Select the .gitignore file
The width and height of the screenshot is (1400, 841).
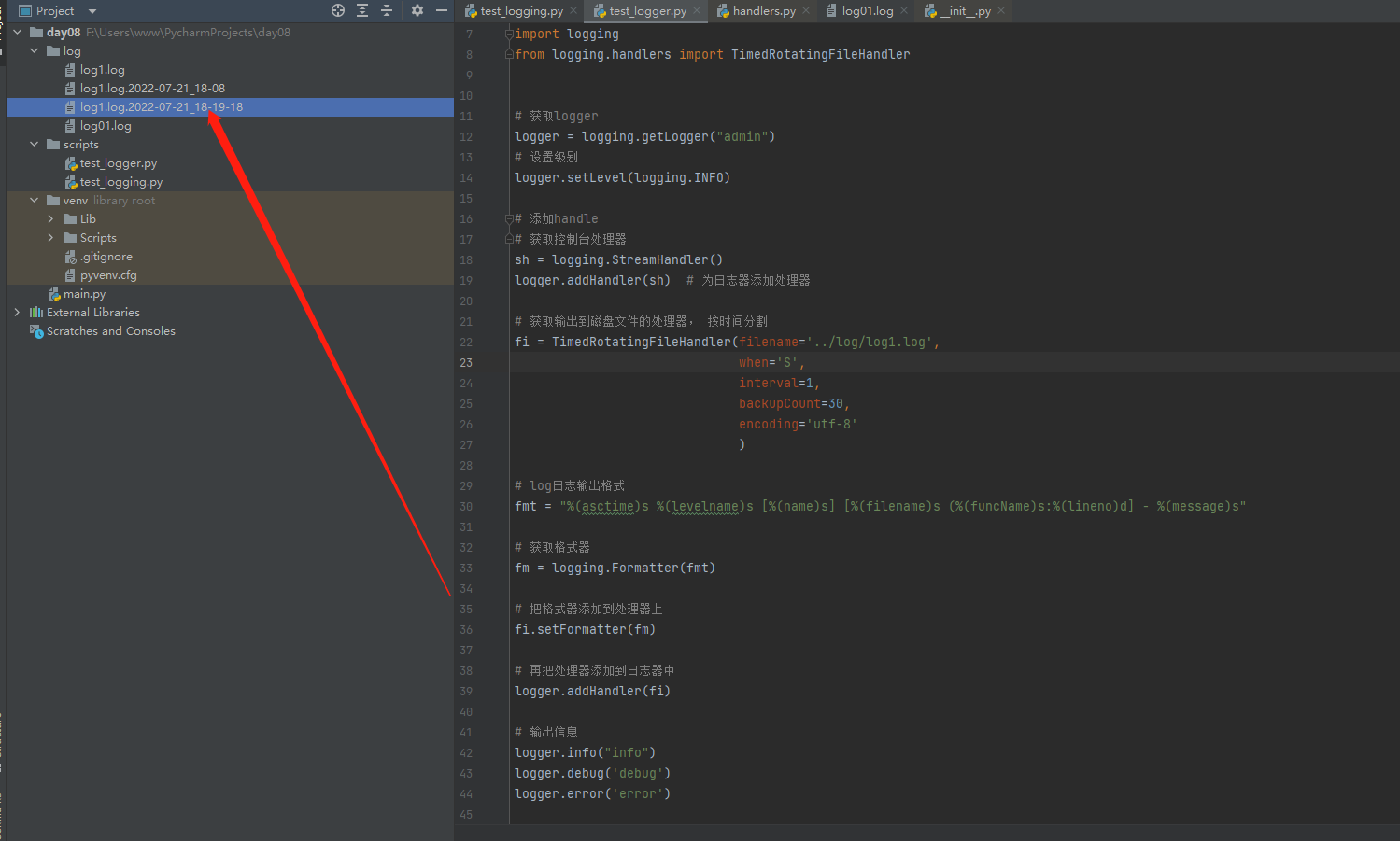106,257
